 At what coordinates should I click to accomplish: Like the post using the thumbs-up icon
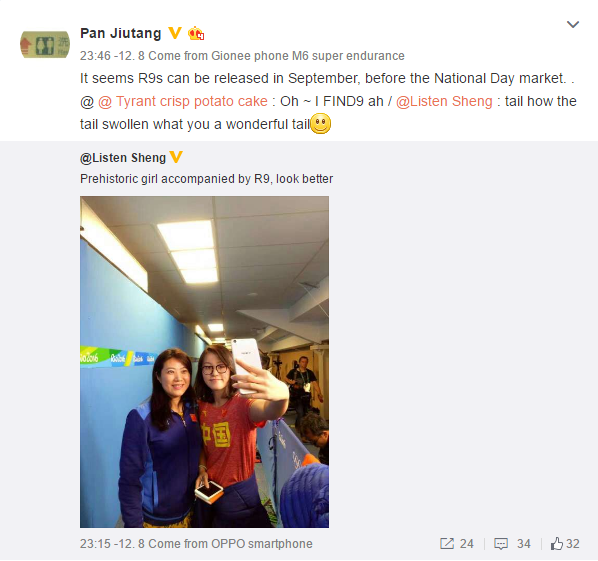pyautogui.click(x=557, y=543)
